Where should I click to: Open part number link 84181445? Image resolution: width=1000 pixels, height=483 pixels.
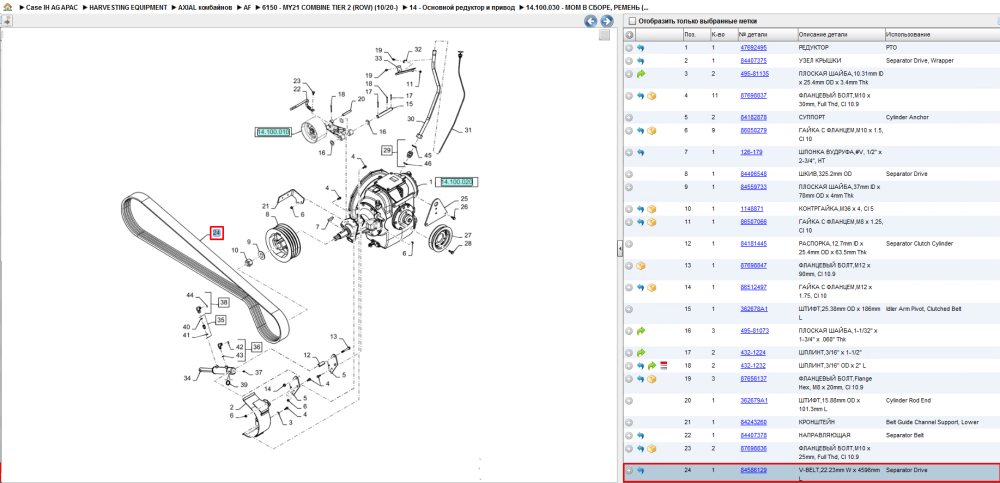click(x=753, y=244)
